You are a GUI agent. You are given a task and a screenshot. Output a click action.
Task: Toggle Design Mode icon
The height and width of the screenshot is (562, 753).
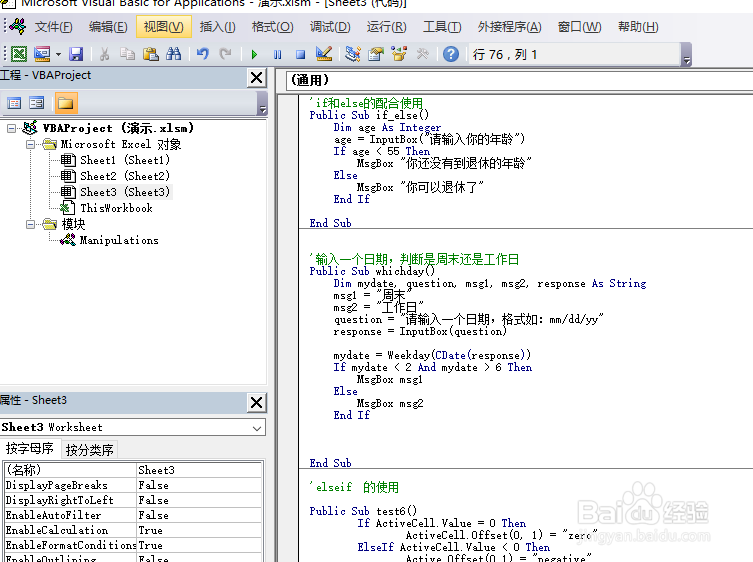click(x=324, y=54)
